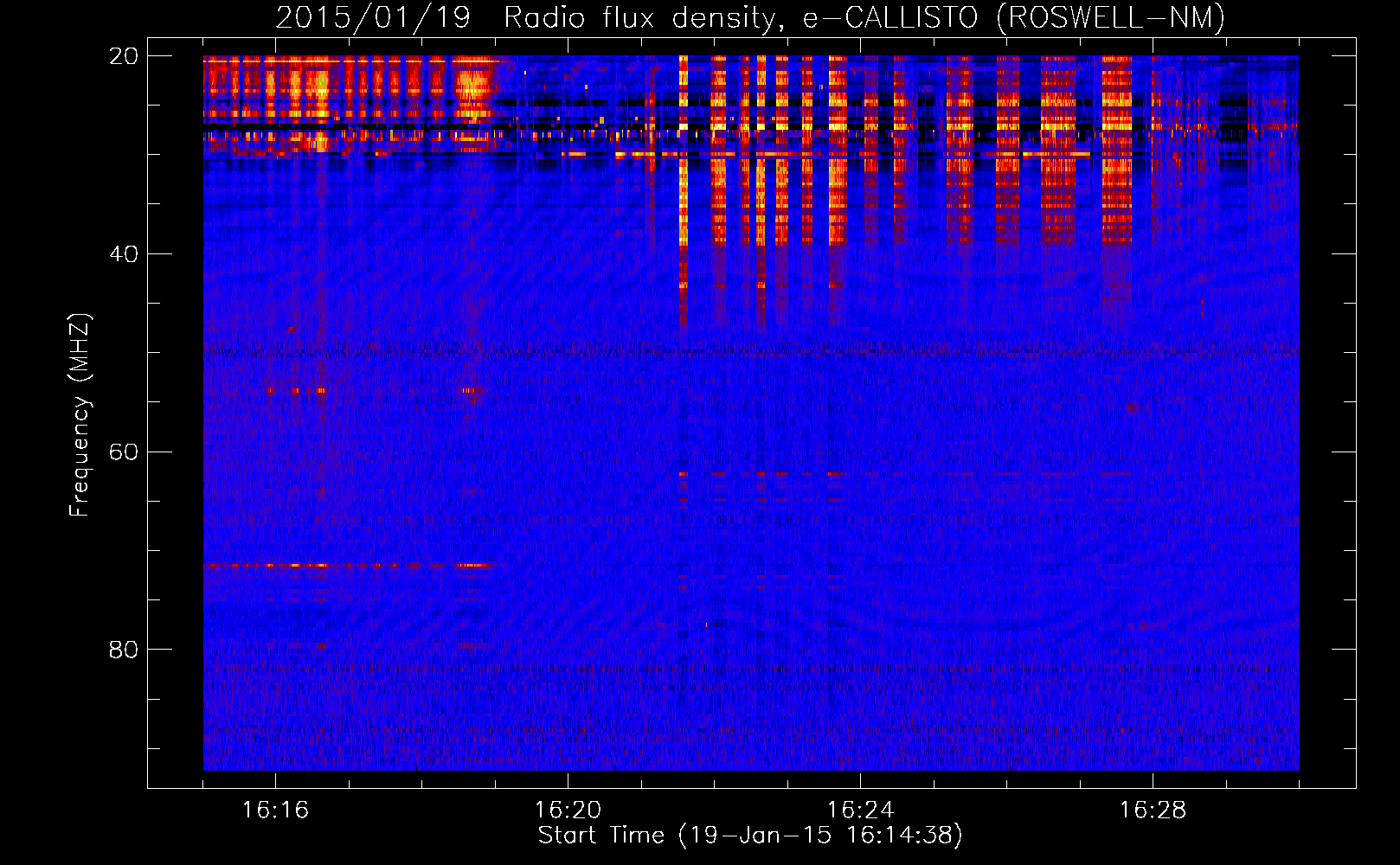Click the 60 MHz y-axis tick label
This screenshot has height=865, width=1400.
[x=124, y=452]
